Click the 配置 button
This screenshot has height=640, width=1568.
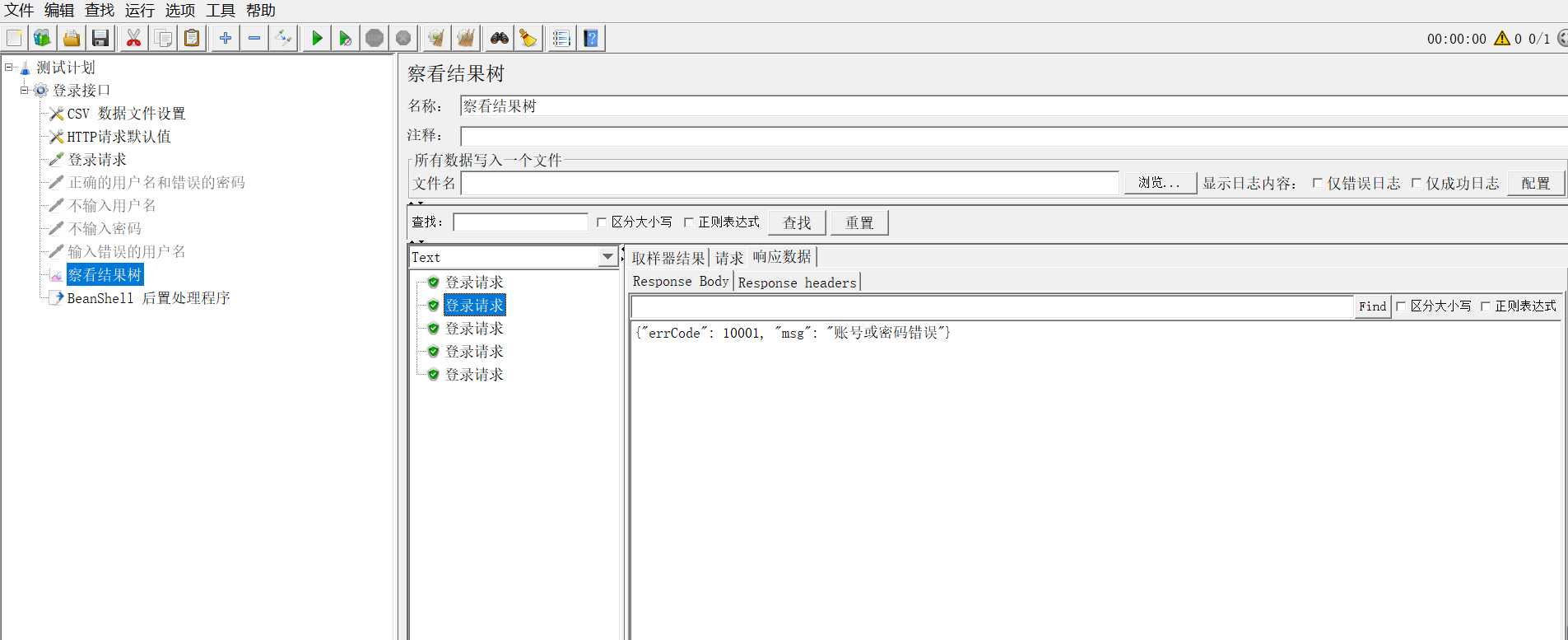(x=1536, y=183)
